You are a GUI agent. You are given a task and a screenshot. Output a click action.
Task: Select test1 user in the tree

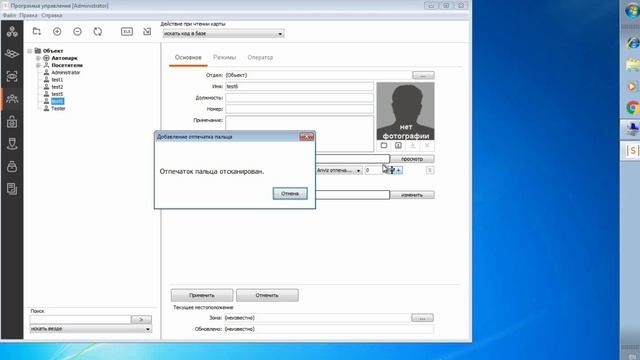point(57,80)
